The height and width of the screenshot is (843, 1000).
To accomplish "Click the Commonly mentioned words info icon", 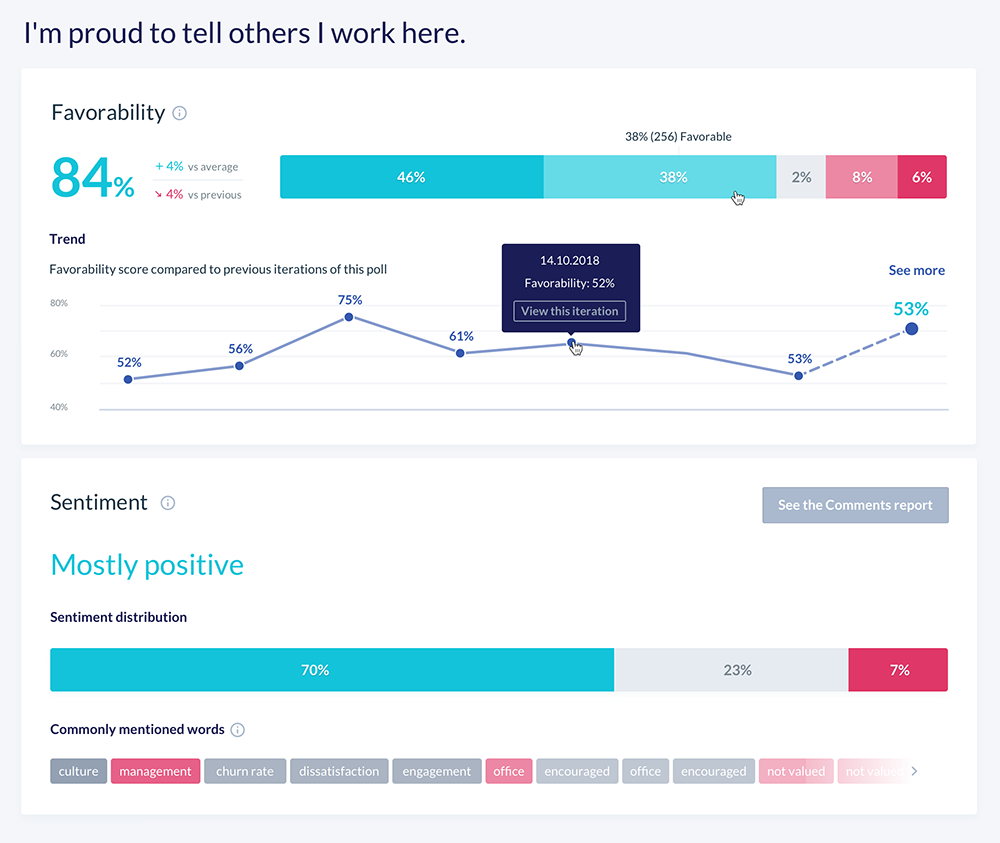I will [238, 730].
